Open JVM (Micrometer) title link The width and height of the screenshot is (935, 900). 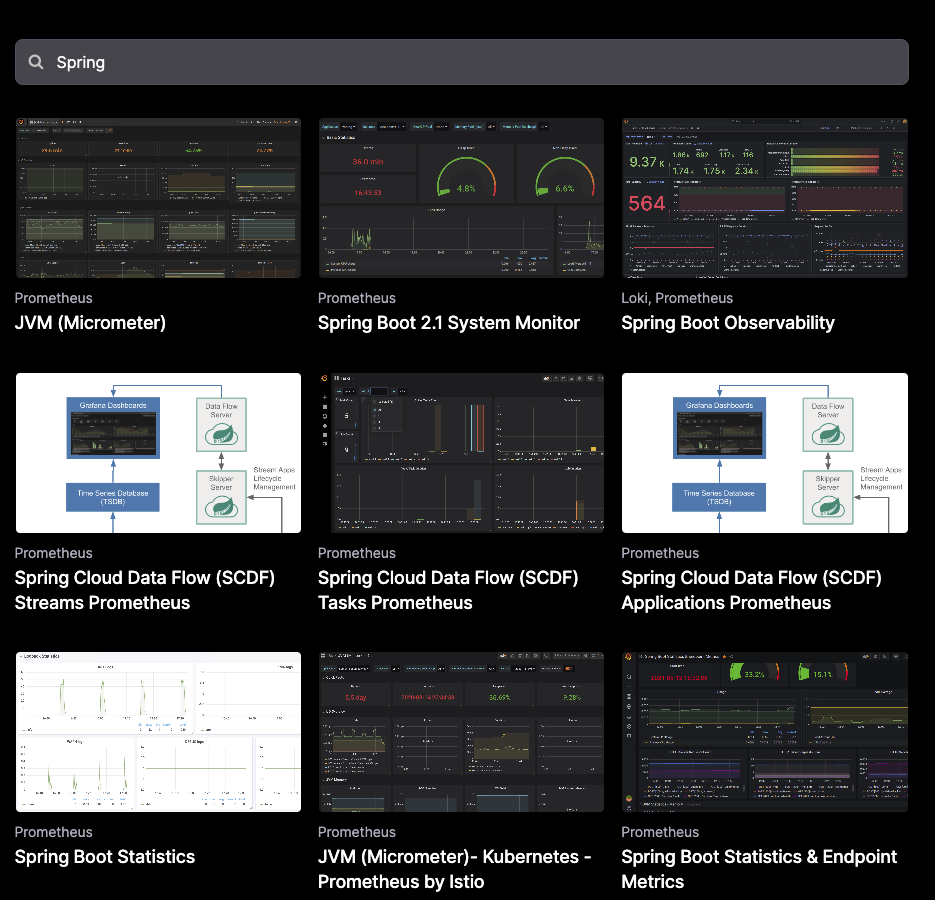point(90,323)
